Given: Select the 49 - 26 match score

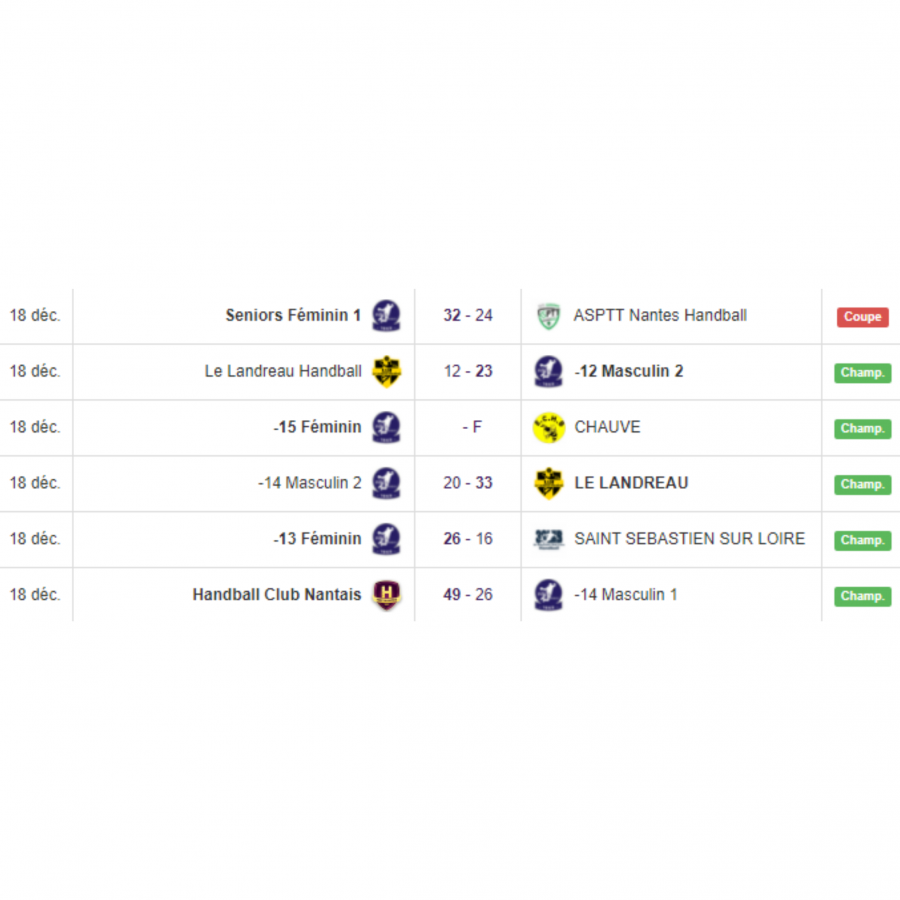Looking at the screenshot, I should (x=468, y=595).
